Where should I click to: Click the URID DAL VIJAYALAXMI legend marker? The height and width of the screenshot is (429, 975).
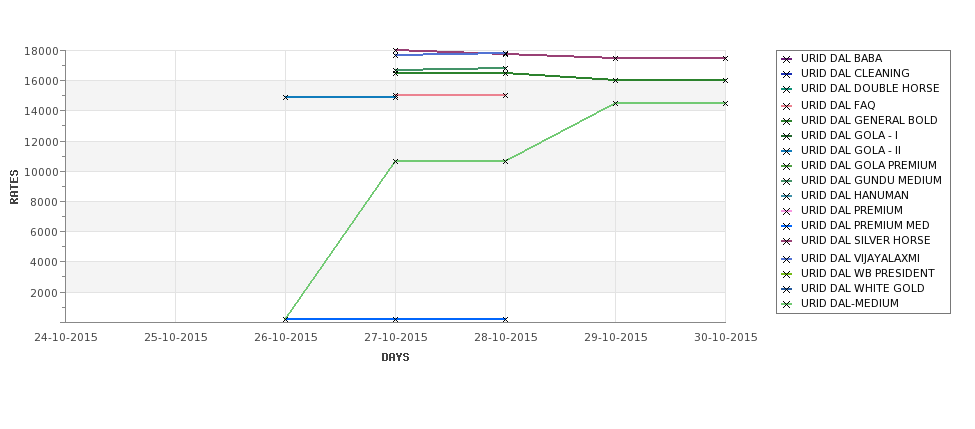(x=787, y=259)
